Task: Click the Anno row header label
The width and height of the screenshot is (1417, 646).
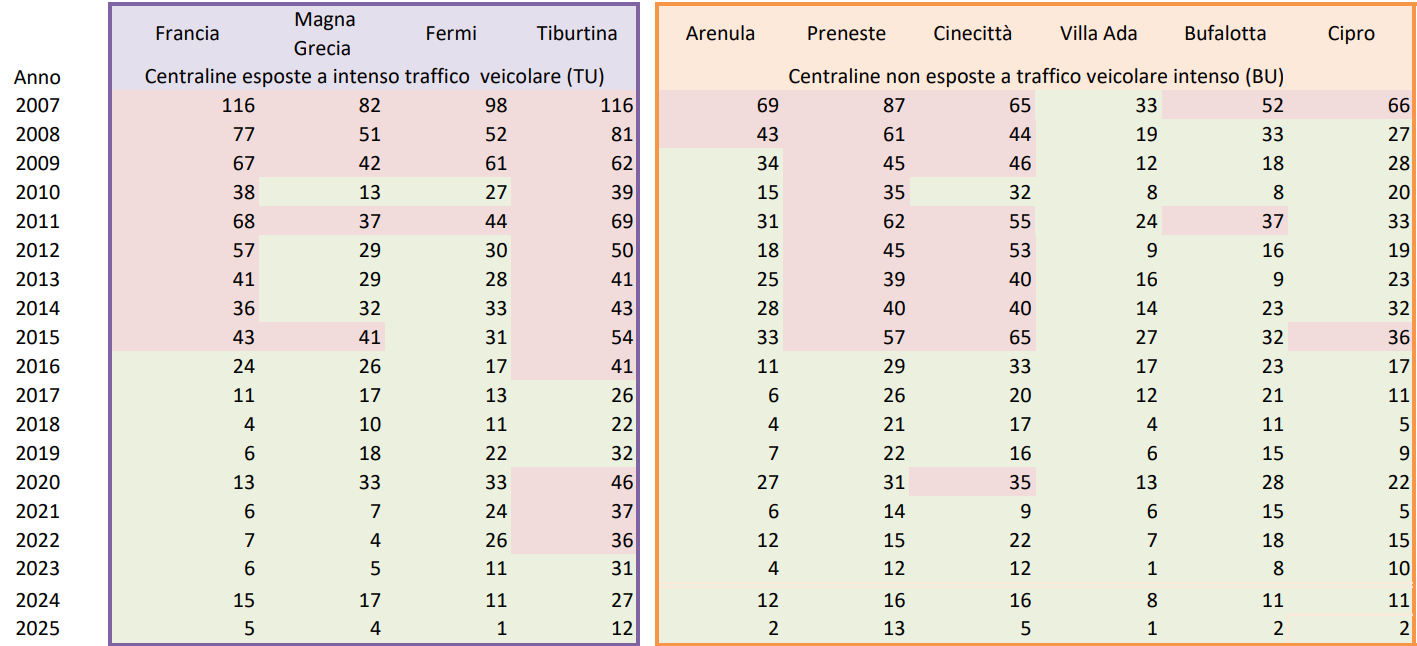Action: point(37,77)
